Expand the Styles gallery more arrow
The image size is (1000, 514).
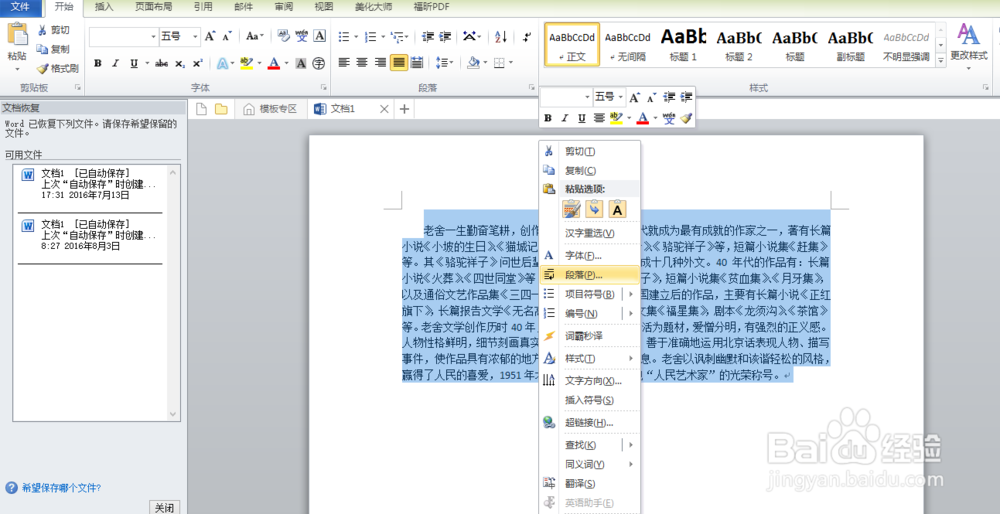941,59
